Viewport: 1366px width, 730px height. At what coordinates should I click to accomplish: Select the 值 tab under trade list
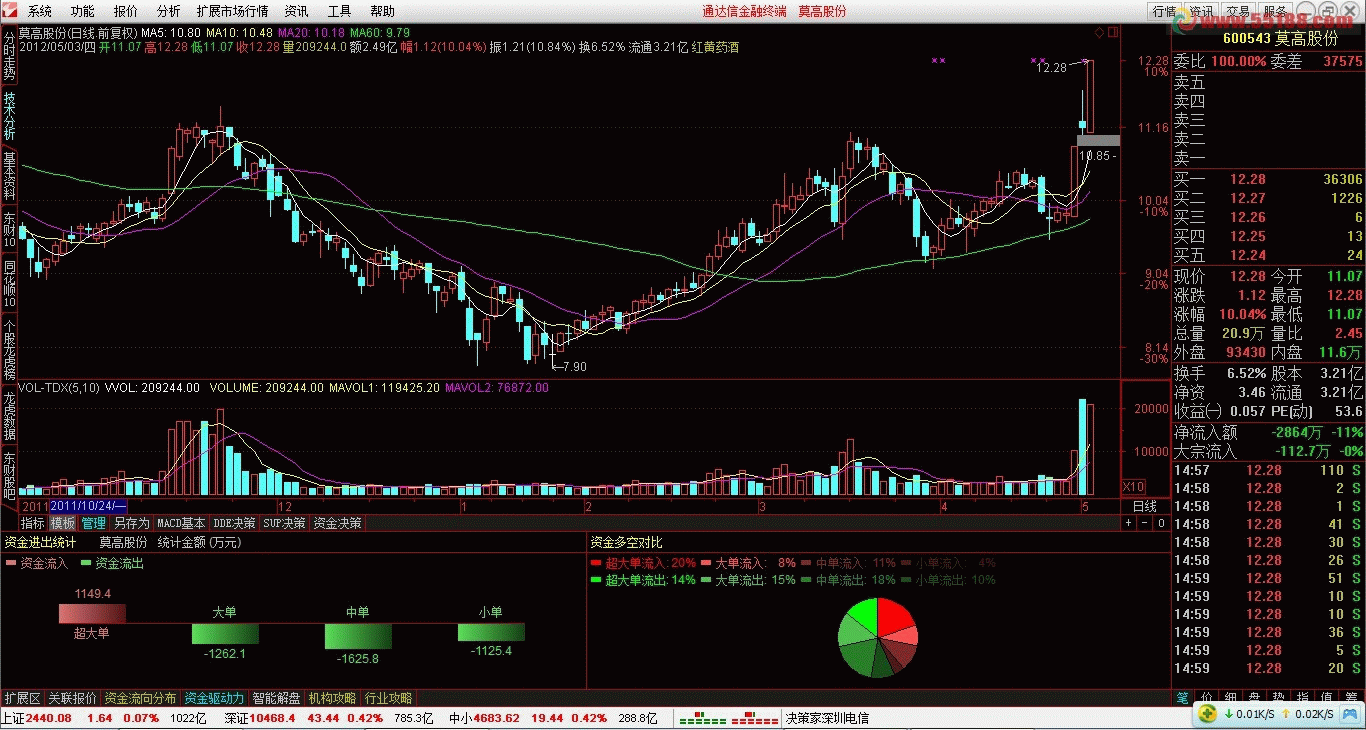[1327, 696]
